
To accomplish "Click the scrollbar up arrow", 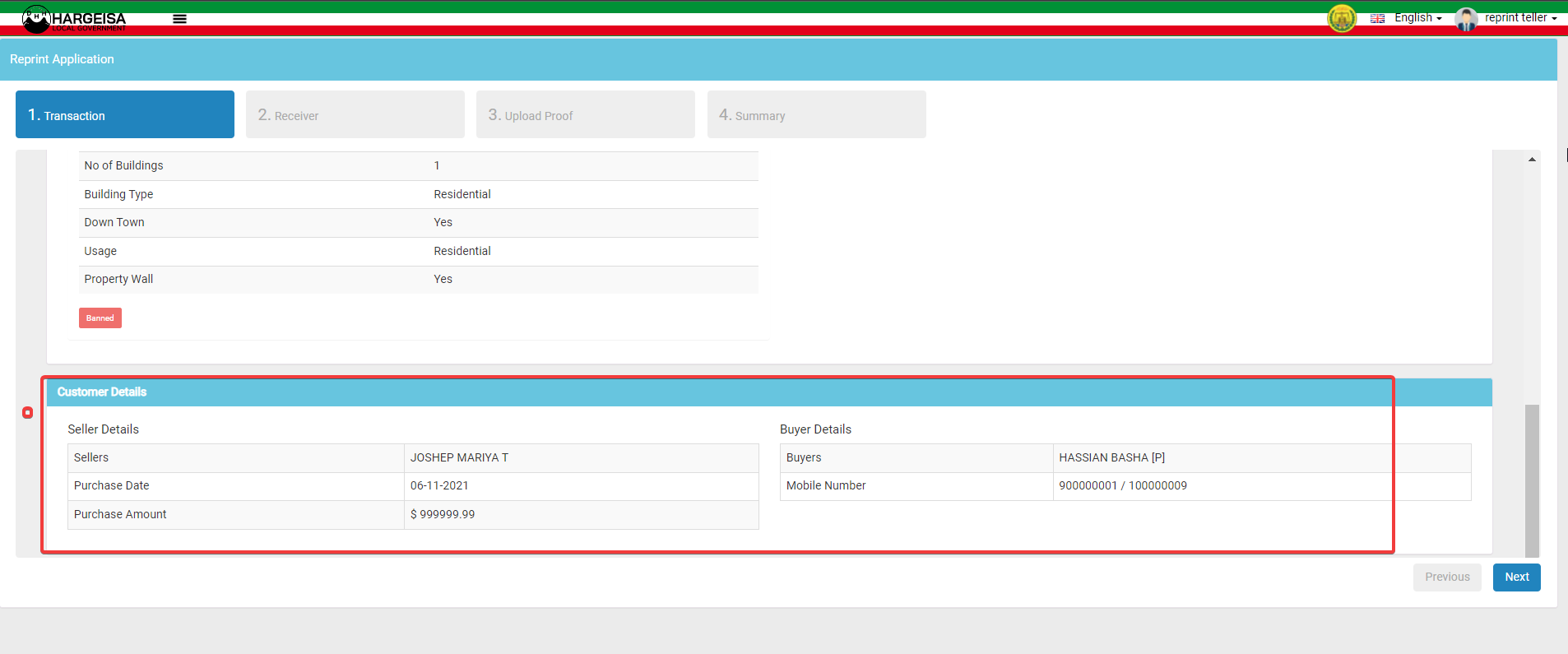I will [x=1532, y=160].
